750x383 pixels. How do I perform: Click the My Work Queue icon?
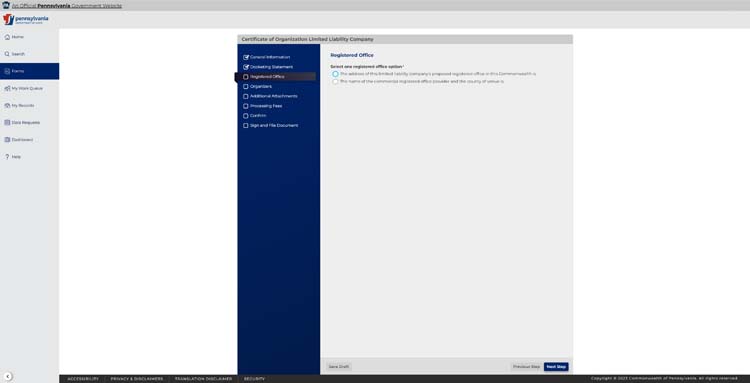tap(7, 88)
